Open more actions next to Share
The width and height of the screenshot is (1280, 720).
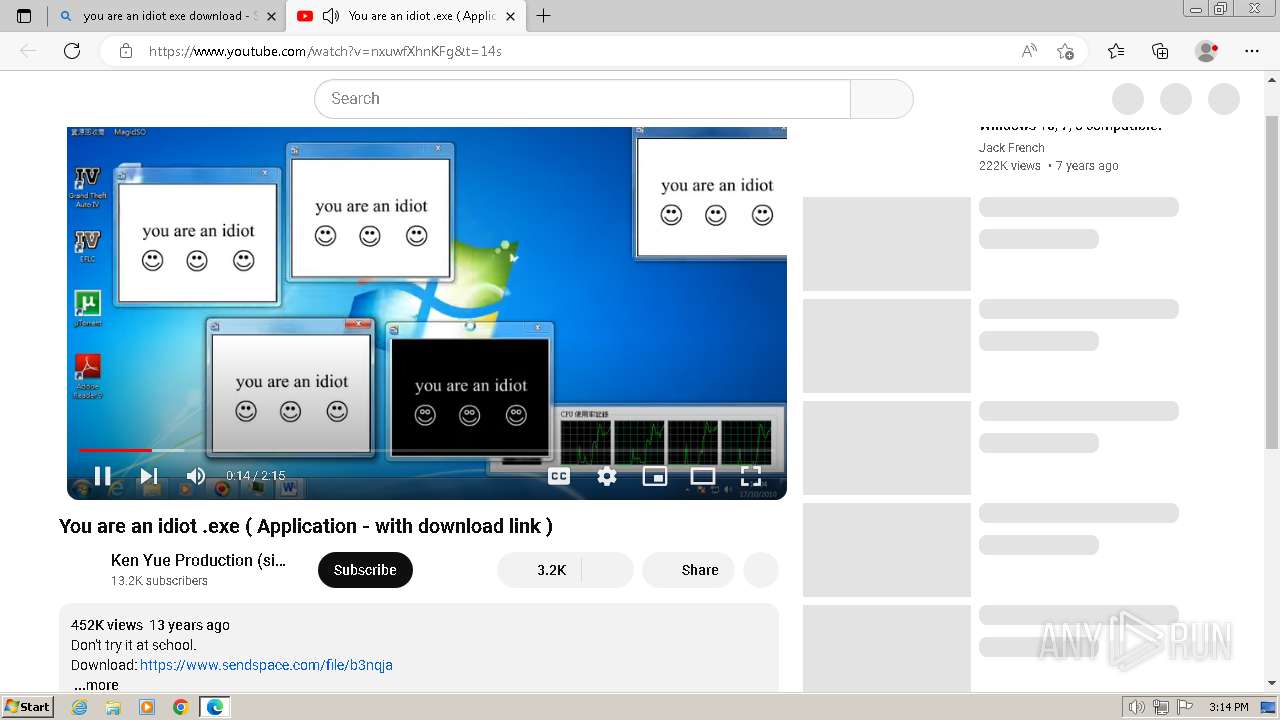[761, 570]
